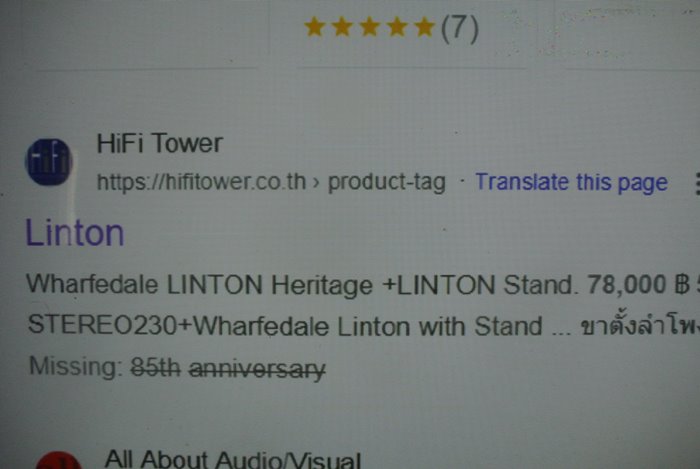The image size is (700, 469).
Task: Open the hifitower.co.th URL text
Action: click(201, 182)
